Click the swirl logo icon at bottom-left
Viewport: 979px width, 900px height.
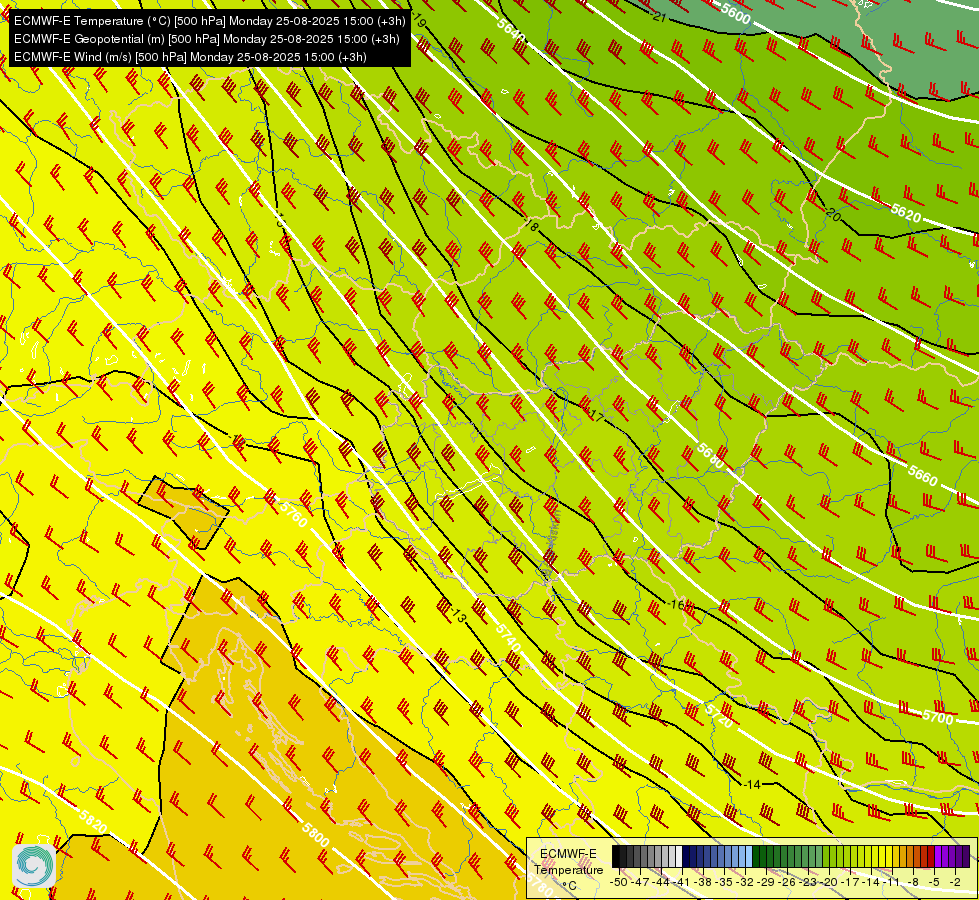(x=34, y=866)
